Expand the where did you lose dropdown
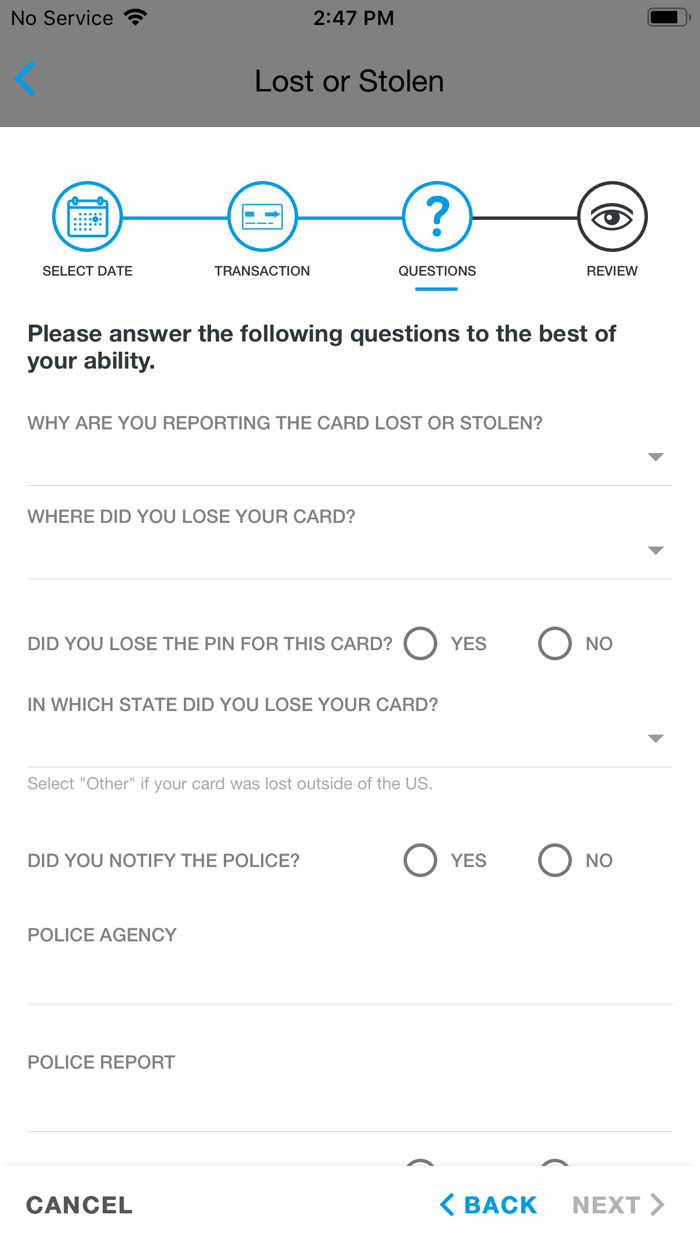700x1244 pixels. (655, 549)
